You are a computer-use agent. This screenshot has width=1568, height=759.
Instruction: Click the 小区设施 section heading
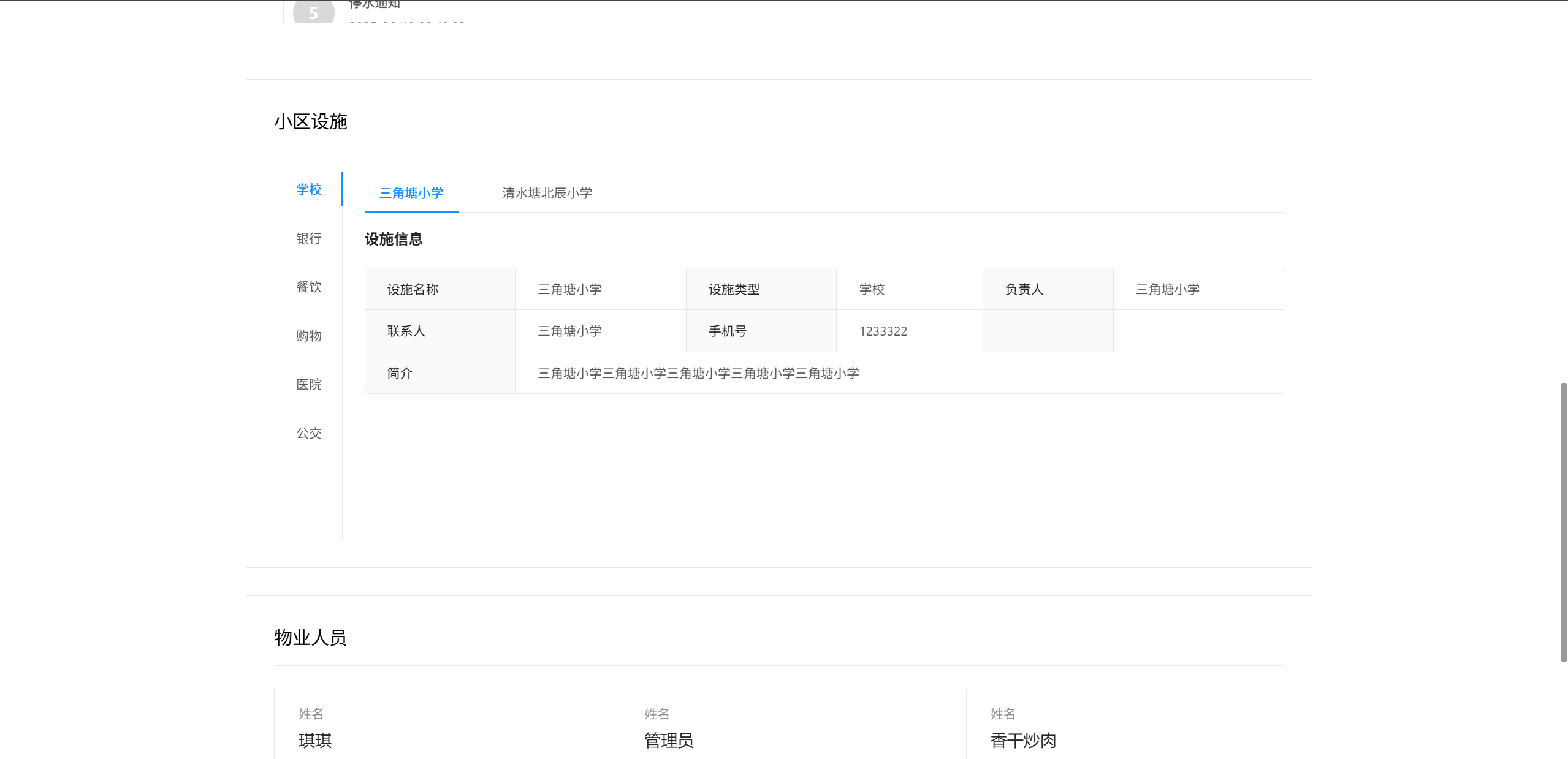310,121
